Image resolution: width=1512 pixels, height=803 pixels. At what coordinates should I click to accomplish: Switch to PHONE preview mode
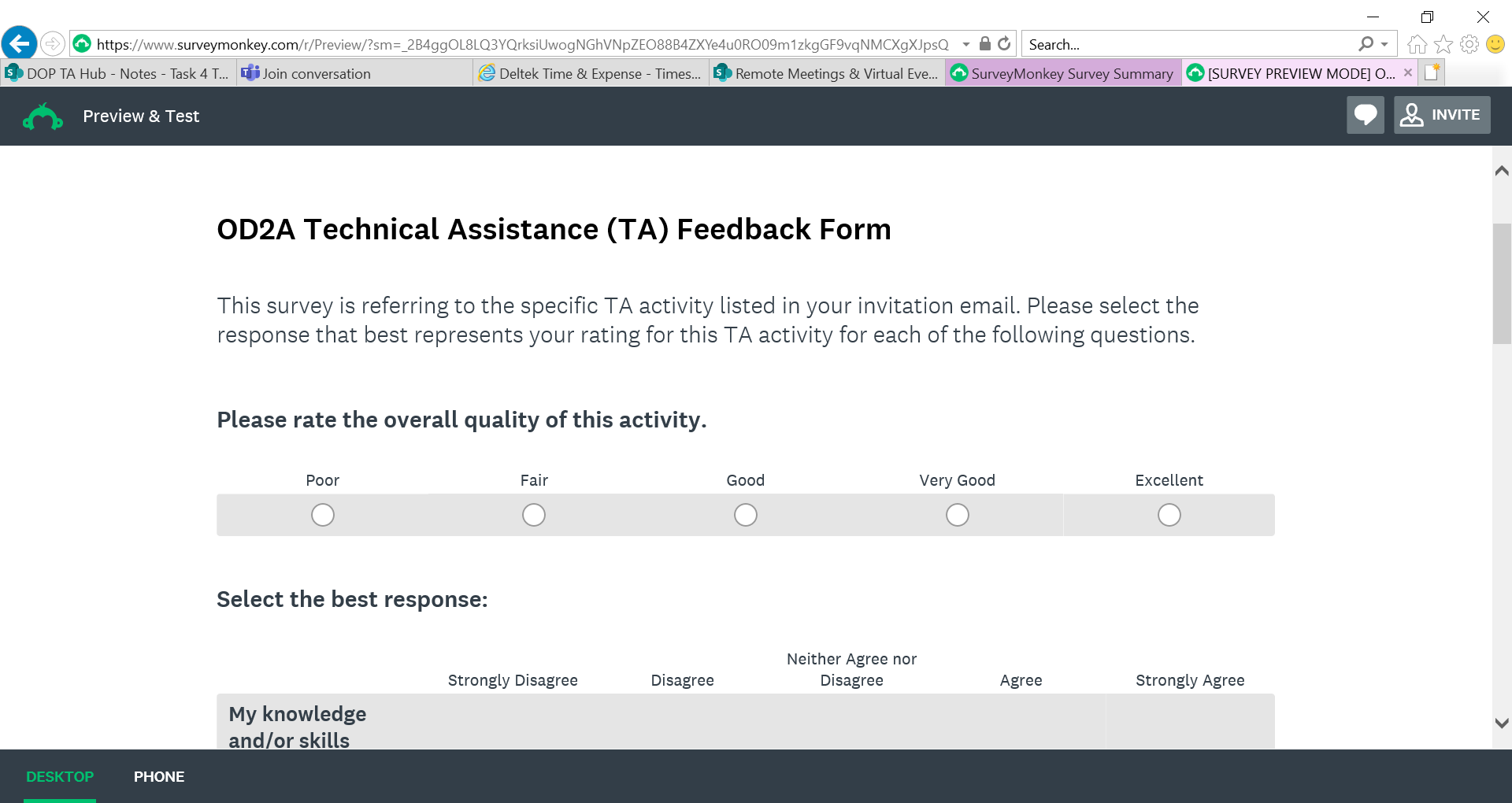click(159, 776)
